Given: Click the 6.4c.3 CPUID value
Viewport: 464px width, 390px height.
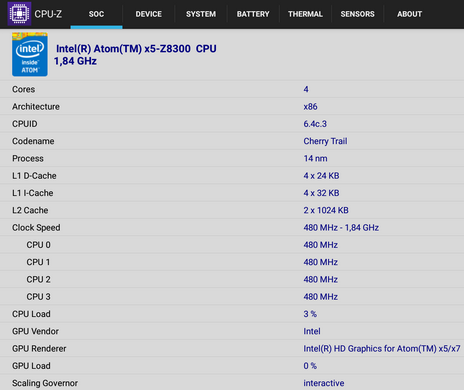Looking at the screenshot, I should 315,124.
